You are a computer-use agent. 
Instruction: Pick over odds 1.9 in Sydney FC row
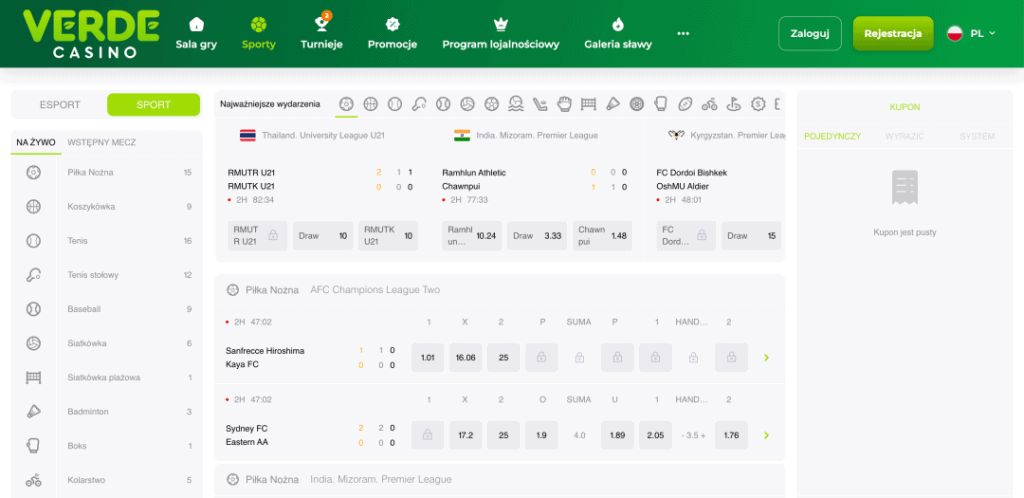coord(541,435)
